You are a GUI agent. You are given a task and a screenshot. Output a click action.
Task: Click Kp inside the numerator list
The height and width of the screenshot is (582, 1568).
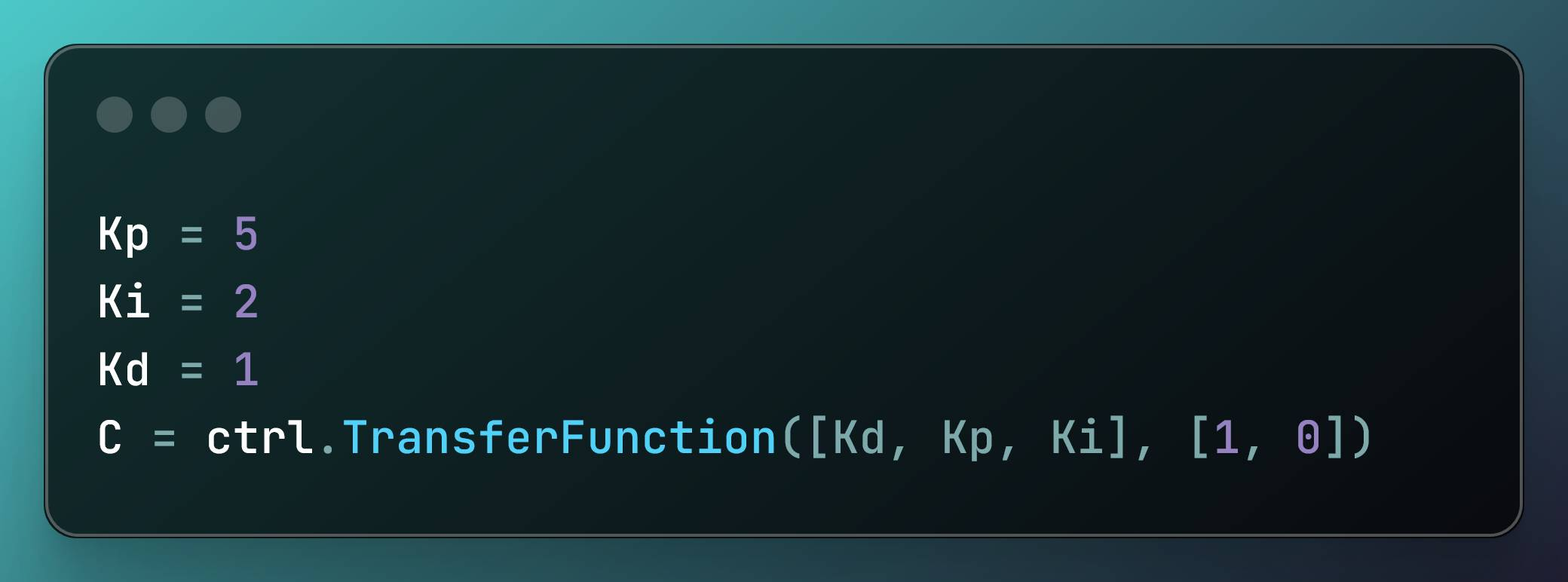(968, 438)
